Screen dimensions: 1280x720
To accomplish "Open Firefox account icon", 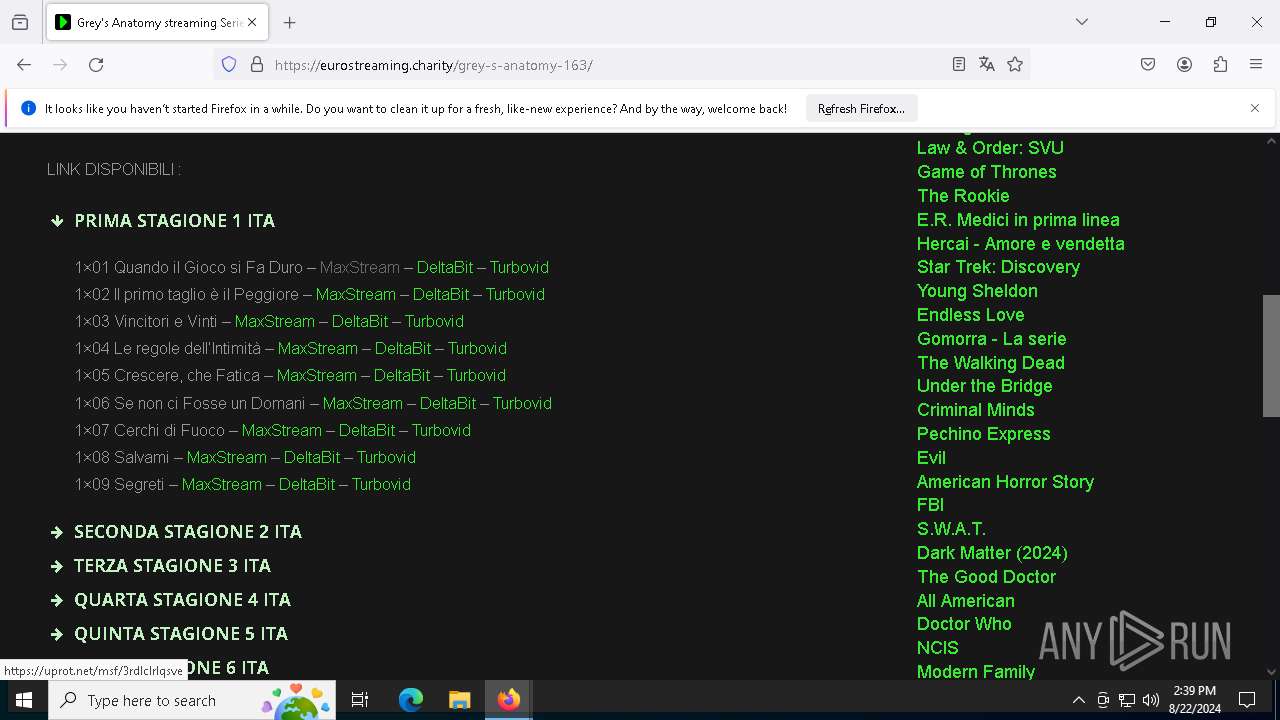I will pyautogui.click(x=1184, y=64).
